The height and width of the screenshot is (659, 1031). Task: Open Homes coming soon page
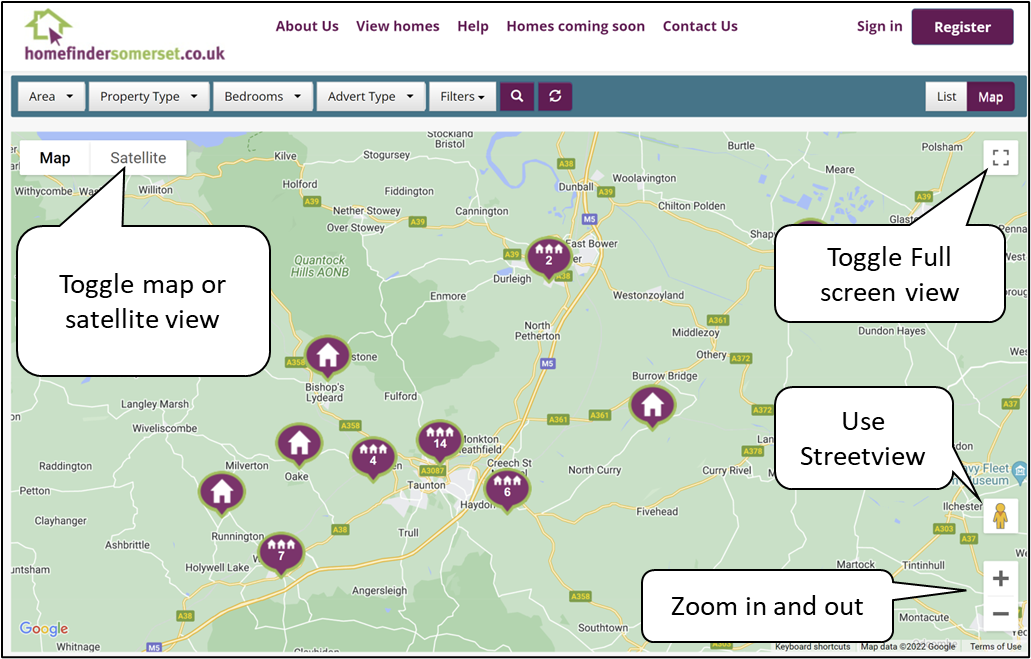click(x=575, y=26)
